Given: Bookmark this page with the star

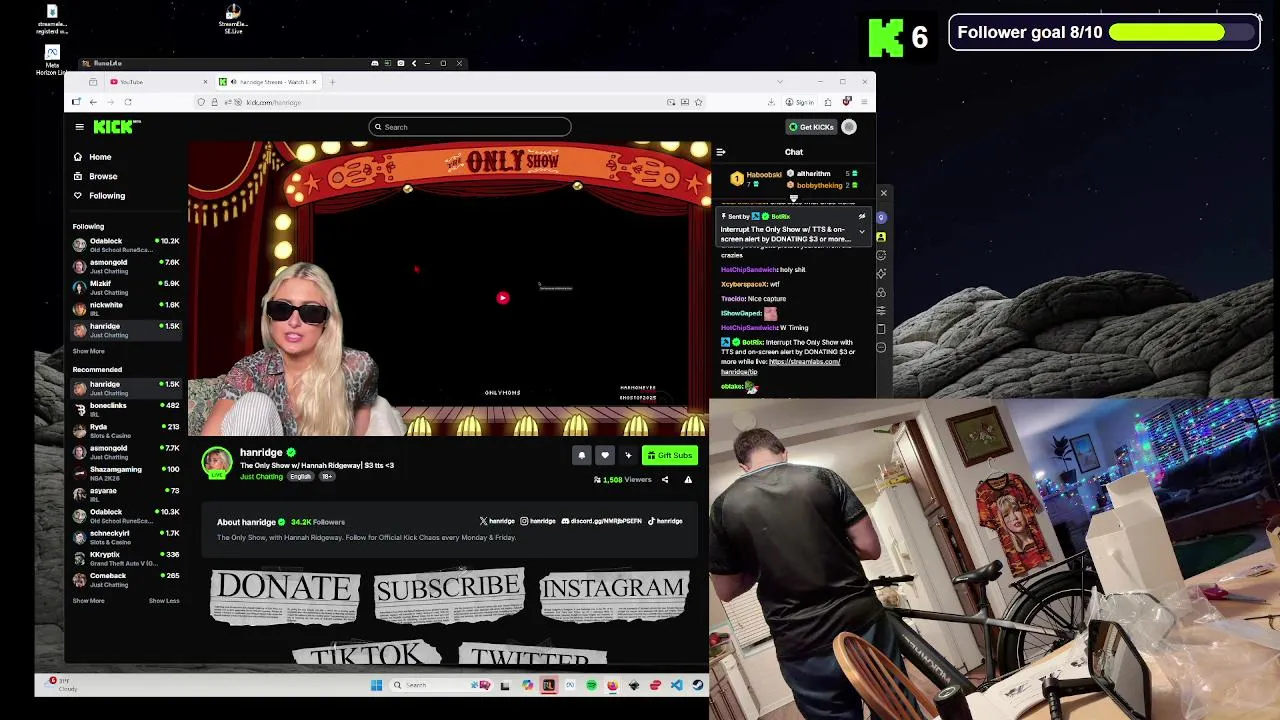Looking at the screenshot, I should click(x=698, y=102).
